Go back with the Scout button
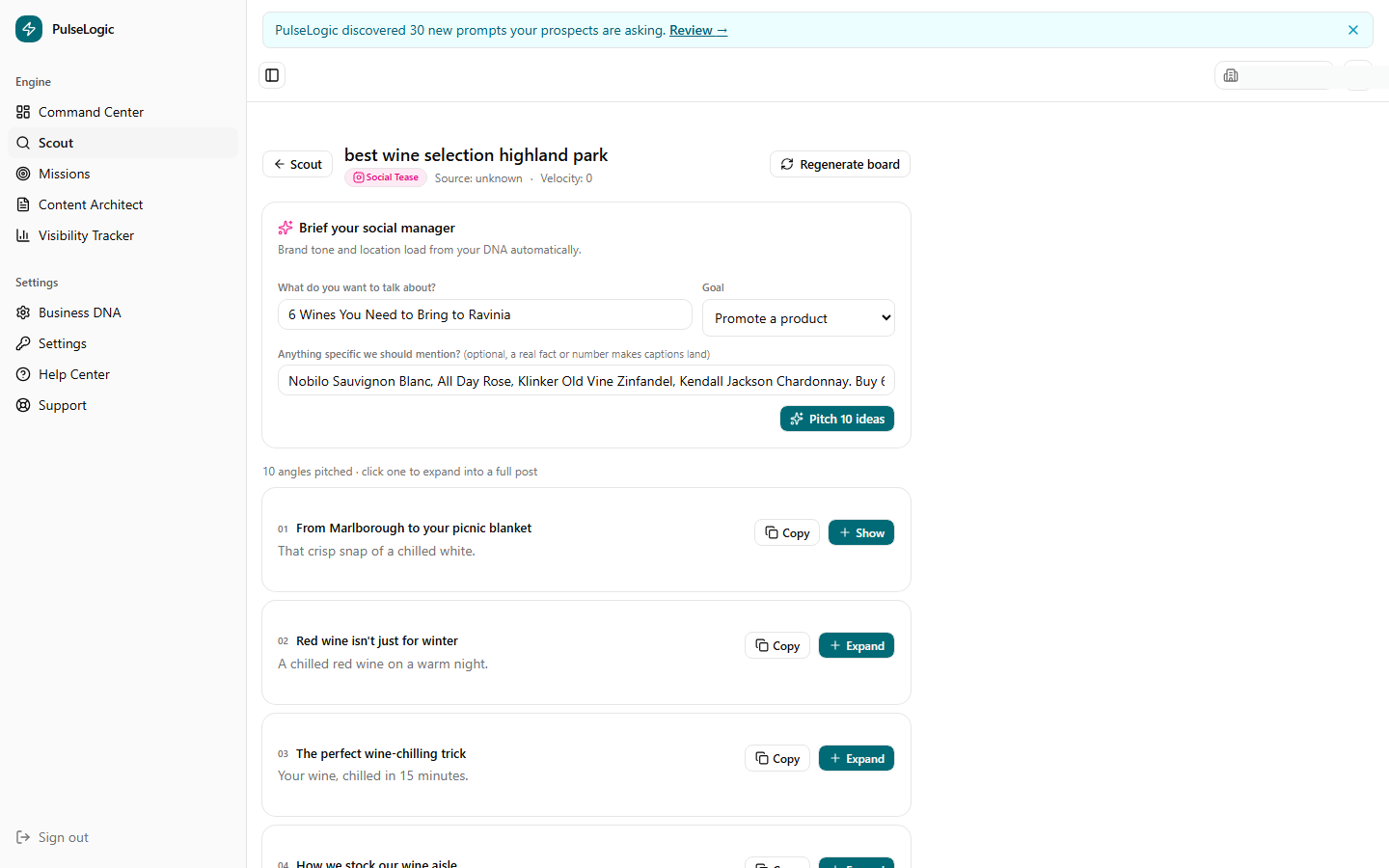The width and height of the screenshot is (1389, 868). 297,164
